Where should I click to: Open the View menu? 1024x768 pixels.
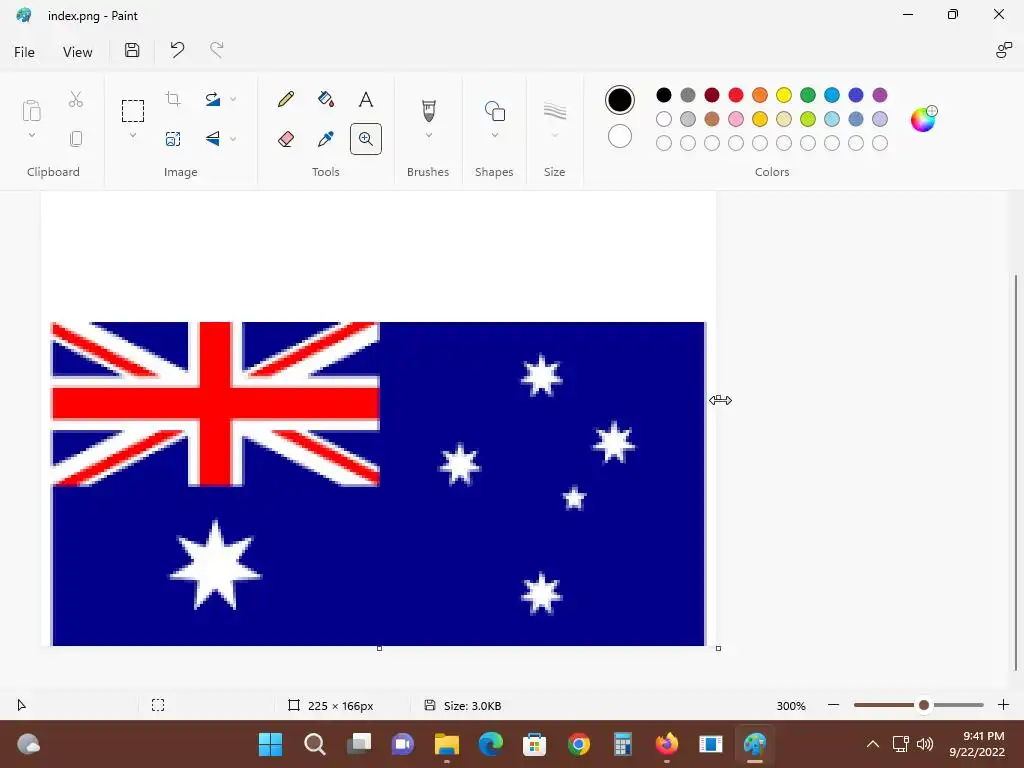77,52
